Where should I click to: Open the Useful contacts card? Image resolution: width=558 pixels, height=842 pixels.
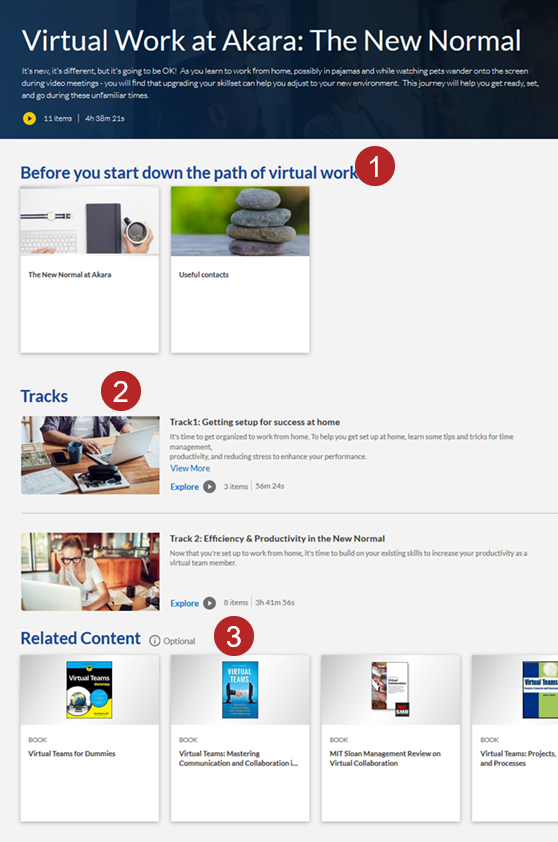point(240,270)
